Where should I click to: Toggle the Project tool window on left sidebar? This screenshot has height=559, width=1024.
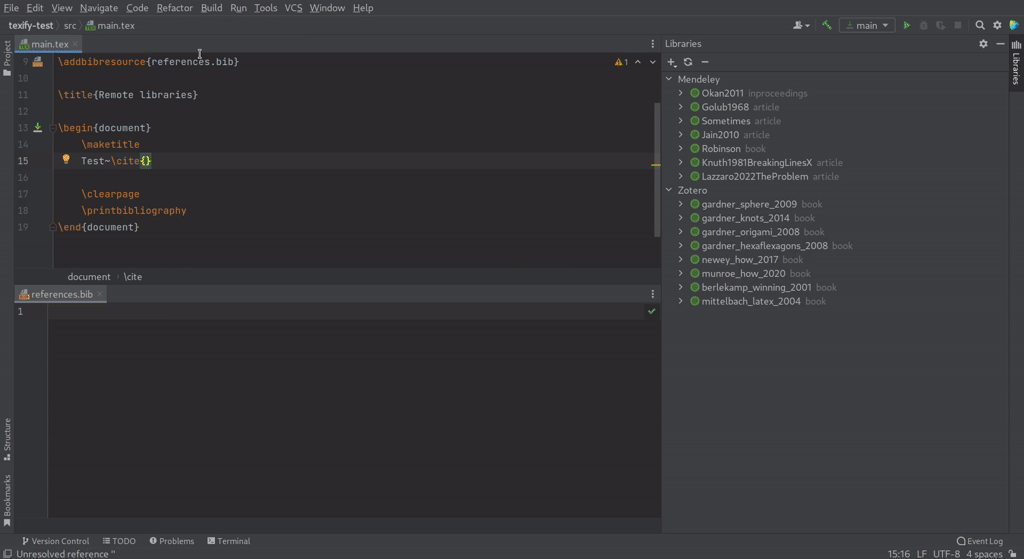point(7,57)
